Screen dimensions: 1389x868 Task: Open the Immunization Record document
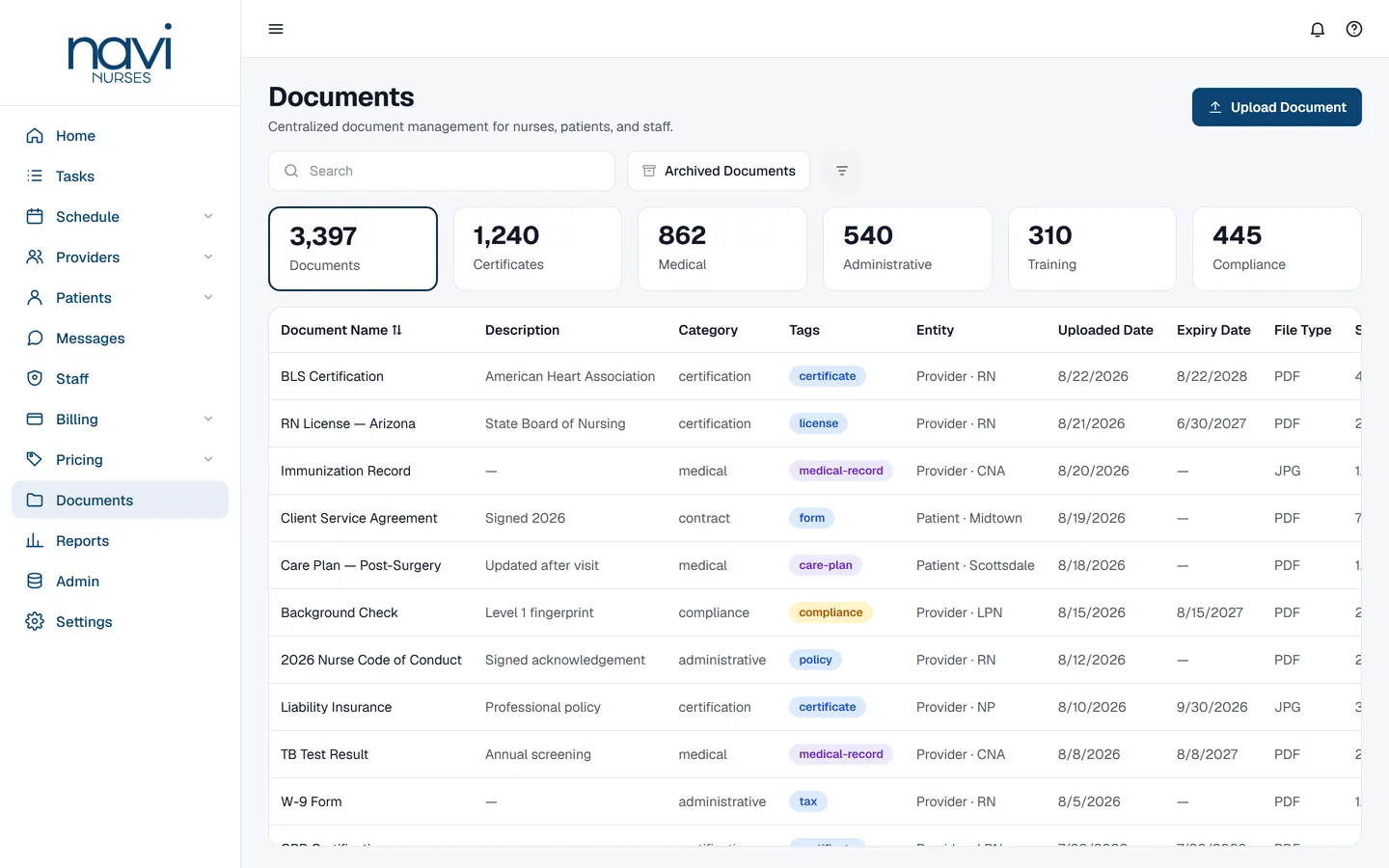coord(345,471)
